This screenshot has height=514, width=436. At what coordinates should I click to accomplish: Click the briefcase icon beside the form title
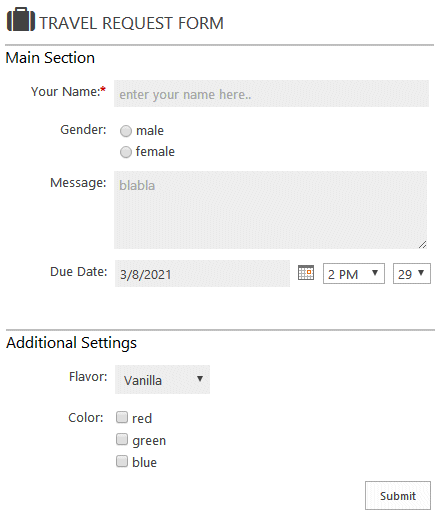tap(21, 20)
